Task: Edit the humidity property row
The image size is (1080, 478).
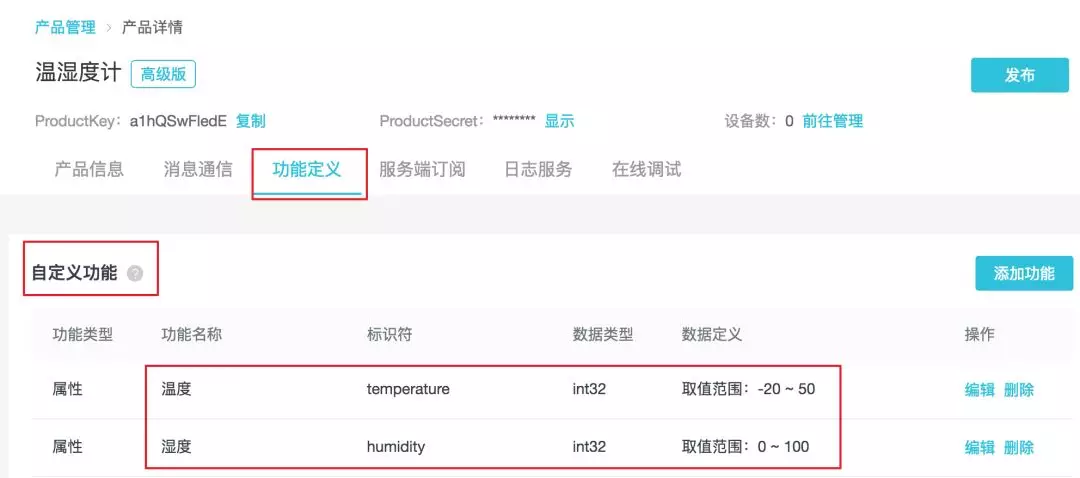Action: [x=979, y=447]
